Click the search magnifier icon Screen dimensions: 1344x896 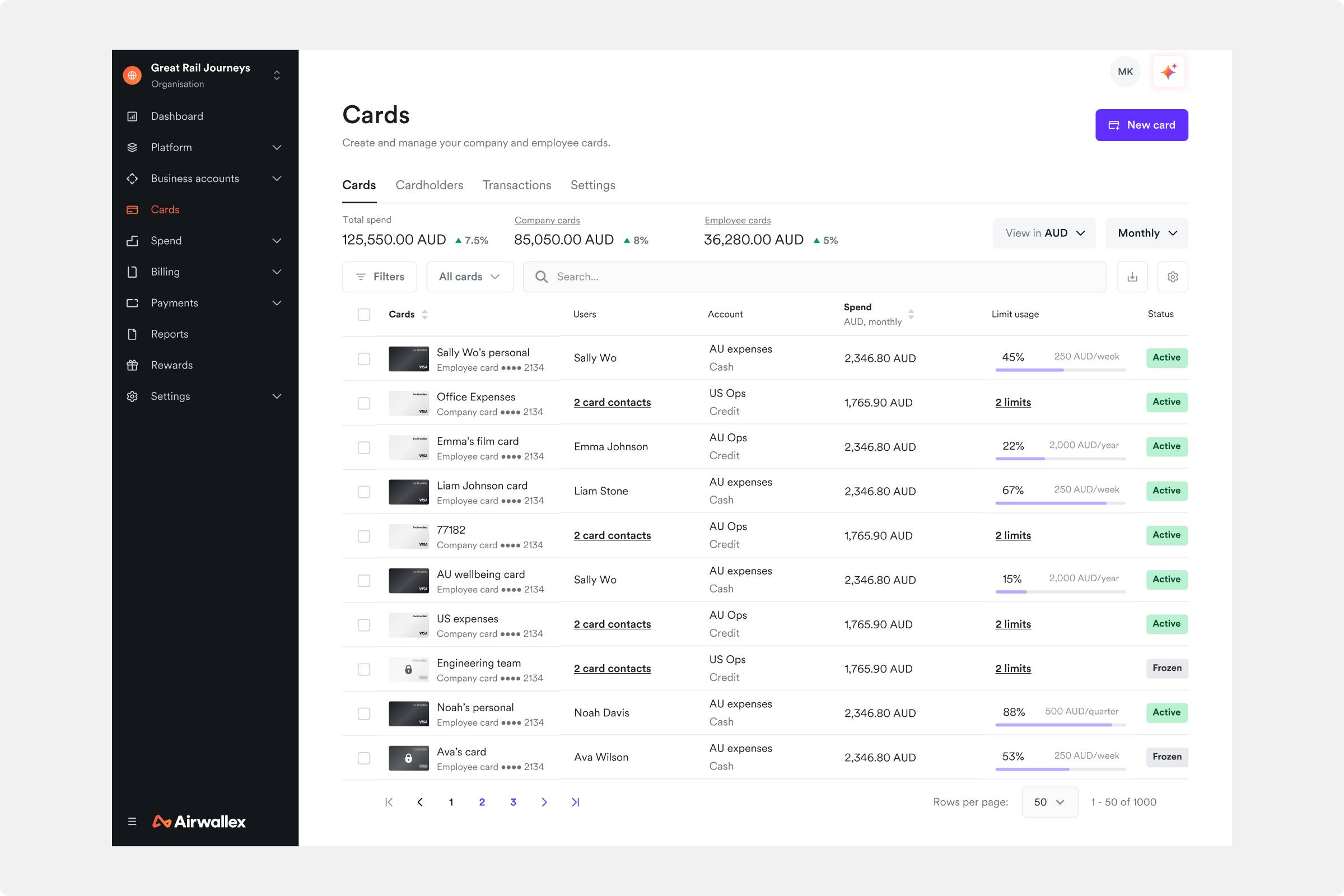[541, 277]
